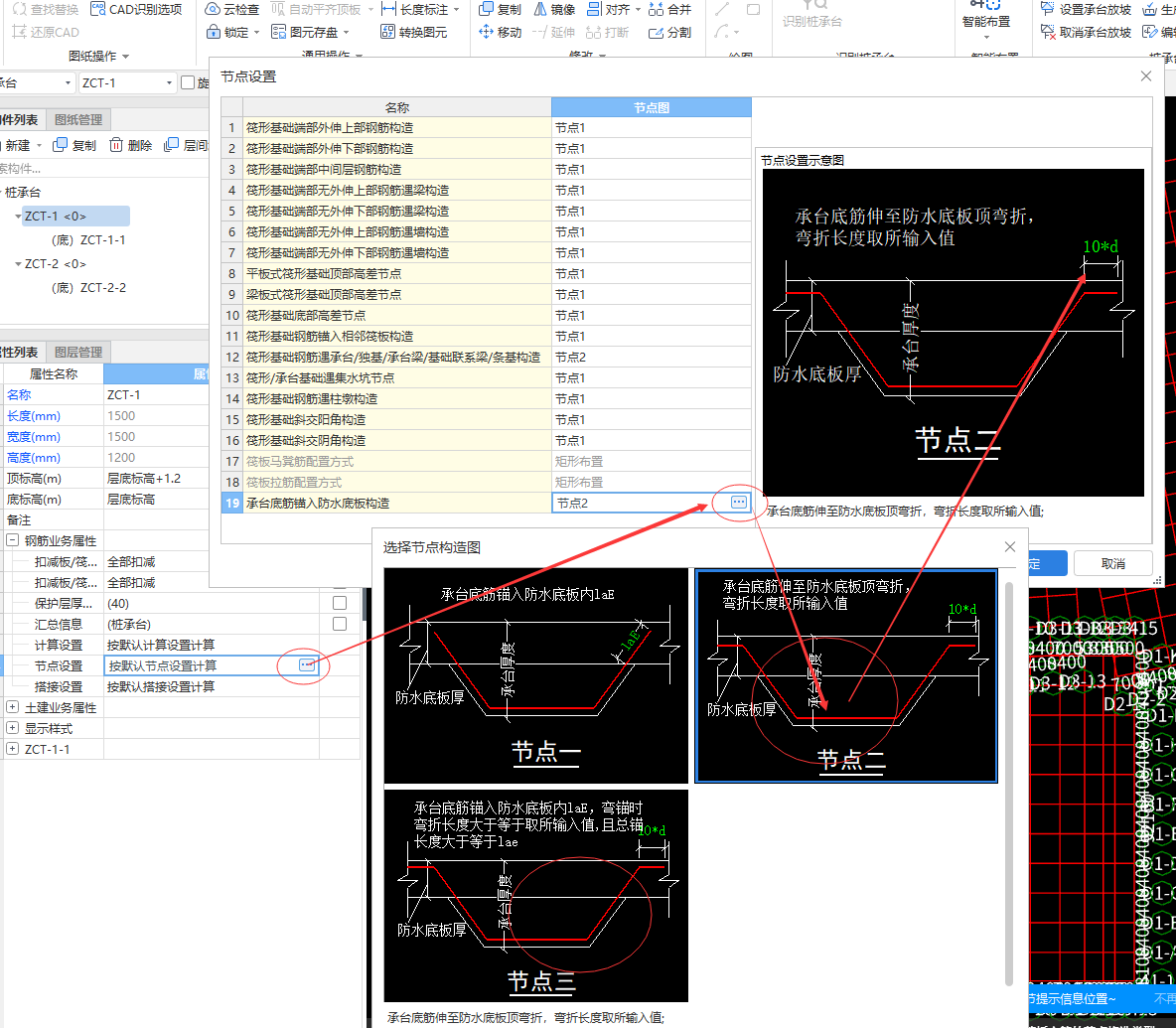
Task: Toggle checkbox next to ZCT-1 dropdown
Action: 189,82
